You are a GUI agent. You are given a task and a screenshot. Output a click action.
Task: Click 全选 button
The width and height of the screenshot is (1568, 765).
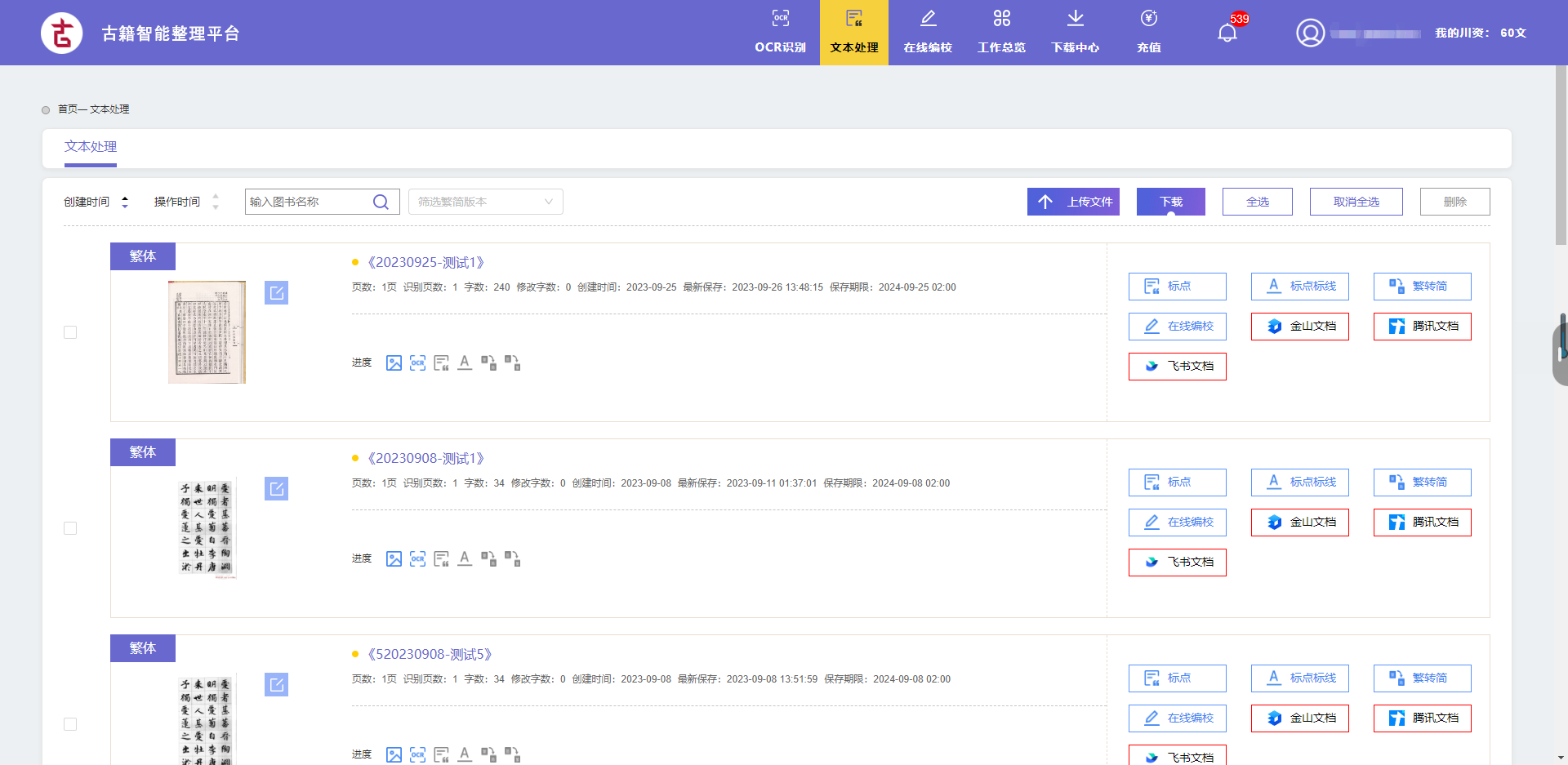1257,202
